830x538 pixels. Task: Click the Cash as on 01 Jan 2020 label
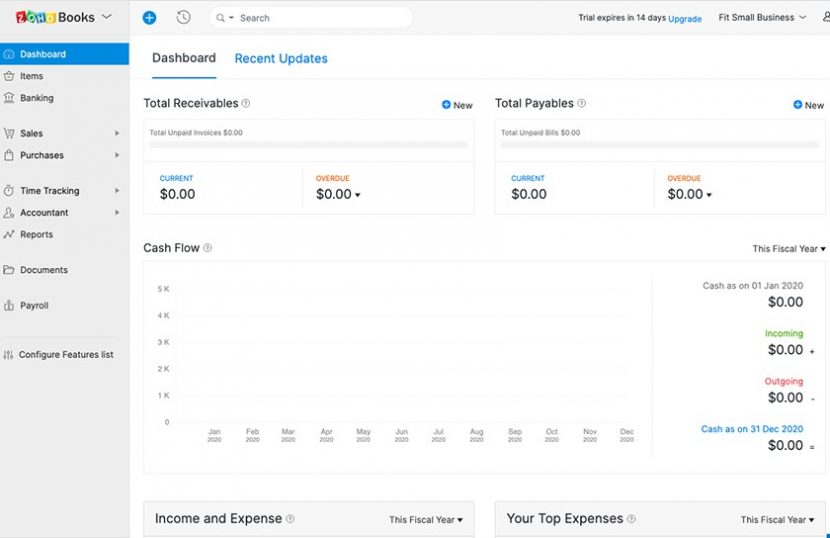tap(753, 286)
